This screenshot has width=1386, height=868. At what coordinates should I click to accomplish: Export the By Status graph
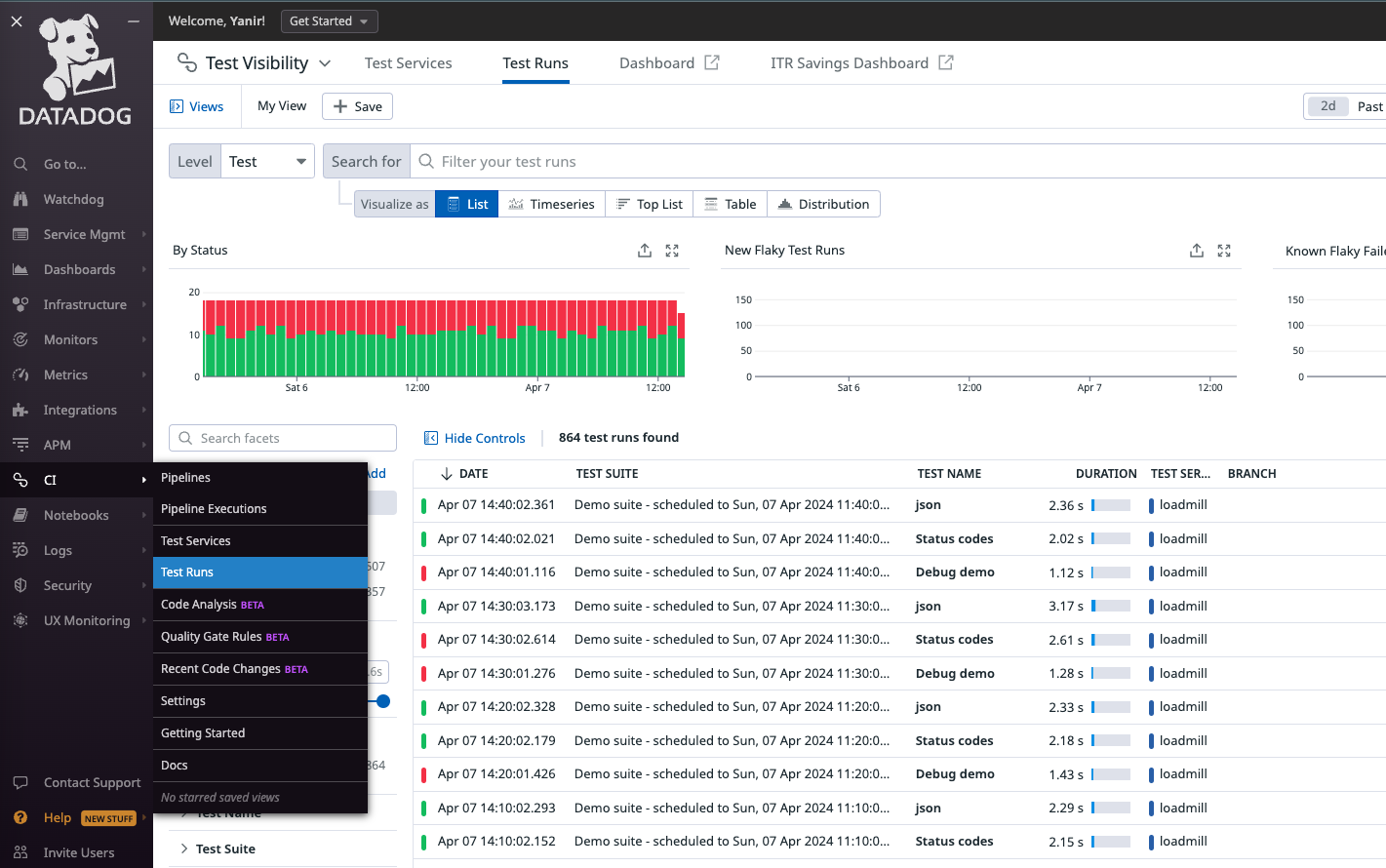click(645, 251)
